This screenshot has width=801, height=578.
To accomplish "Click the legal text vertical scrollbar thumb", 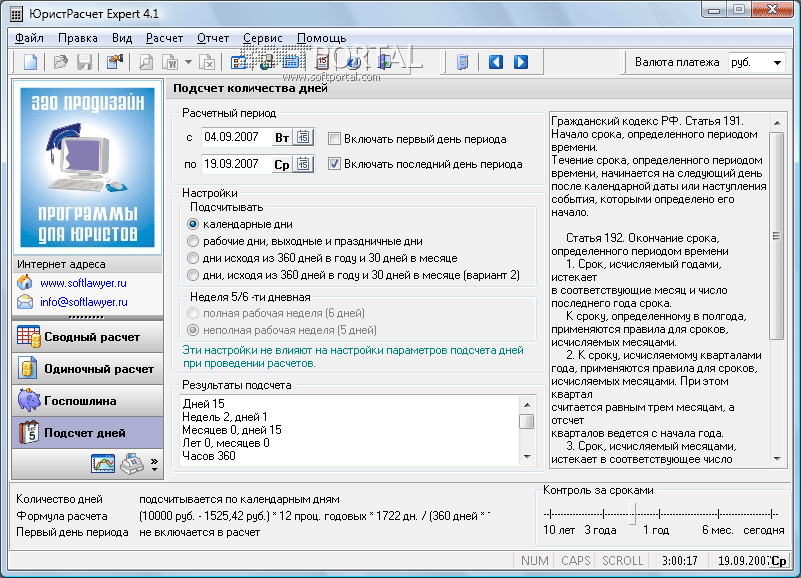I will tap(776, 236).
